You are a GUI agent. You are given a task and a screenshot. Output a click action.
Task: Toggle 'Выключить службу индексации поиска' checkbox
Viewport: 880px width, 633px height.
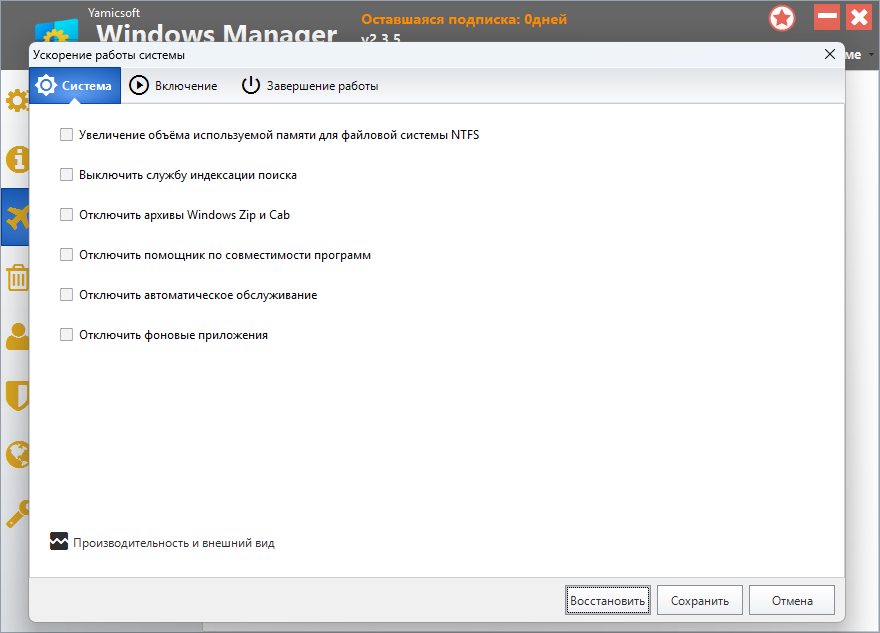(67, 175)
